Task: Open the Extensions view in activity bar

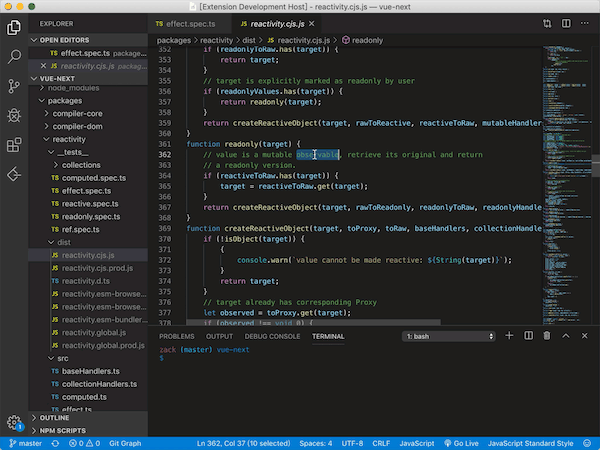Action: (x=14, y=145)
